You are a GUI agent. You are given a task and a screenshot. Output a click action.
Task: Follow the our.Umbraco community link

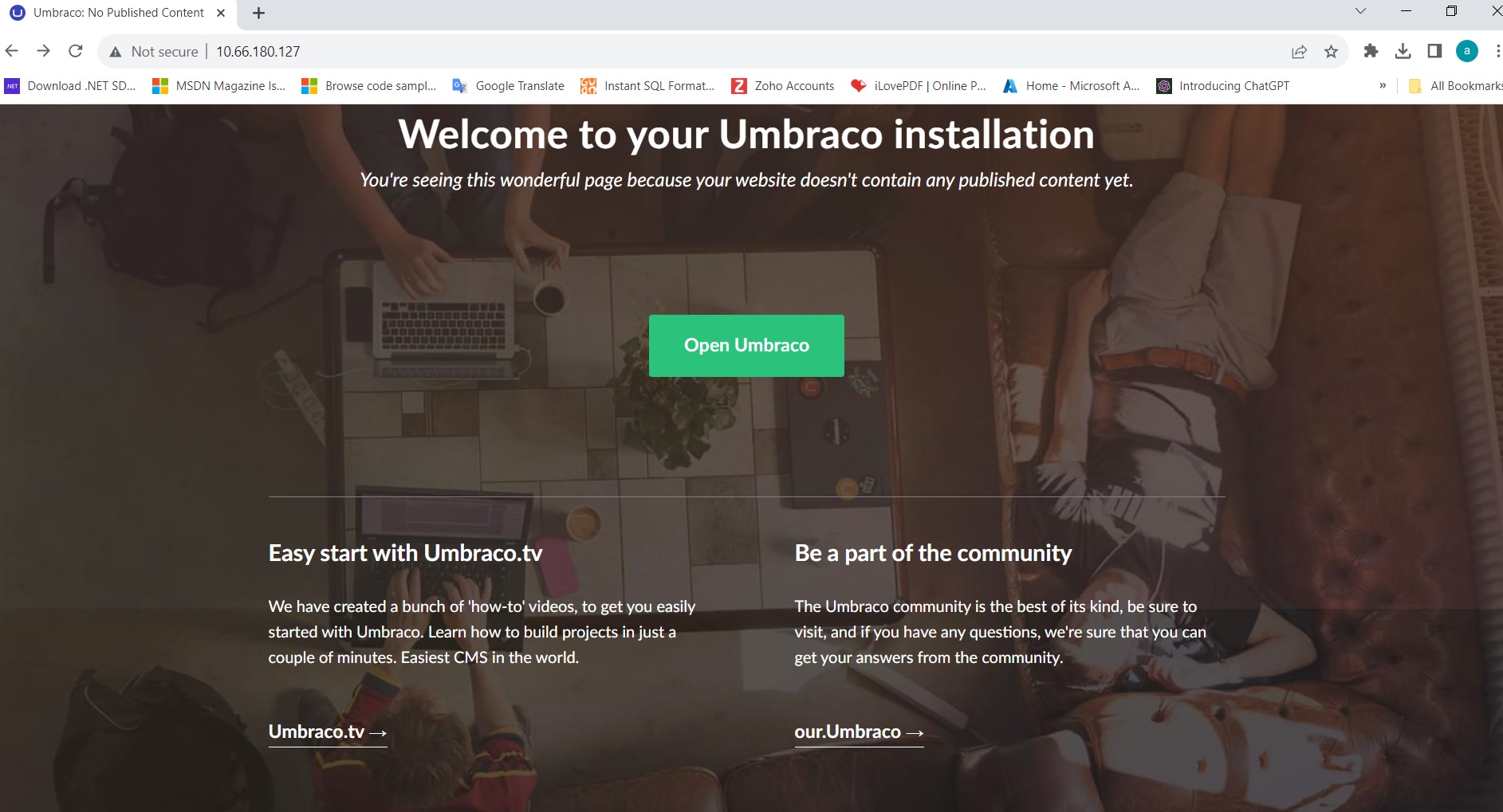[x=859, y=732]
